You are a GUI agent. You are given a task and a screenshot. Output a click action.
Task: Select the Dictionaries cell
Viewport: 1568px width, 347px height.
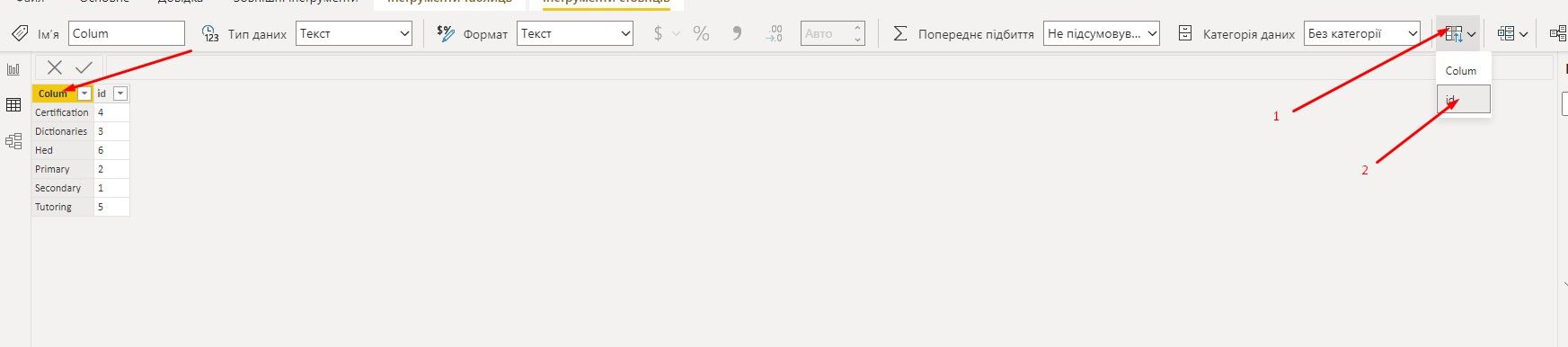pos(62,131)
